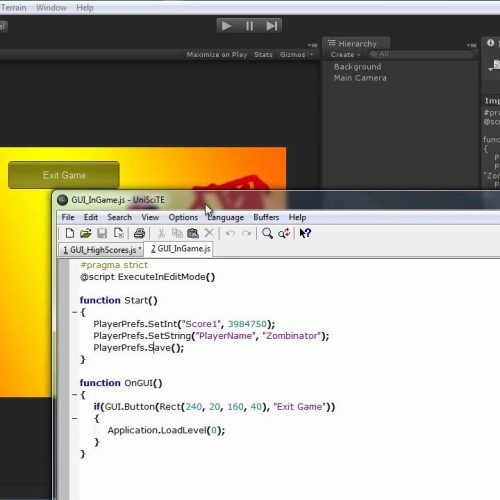Toggle the Stats overlay
This screenshot has height=500, width=500.
click(x=263, y=55)
